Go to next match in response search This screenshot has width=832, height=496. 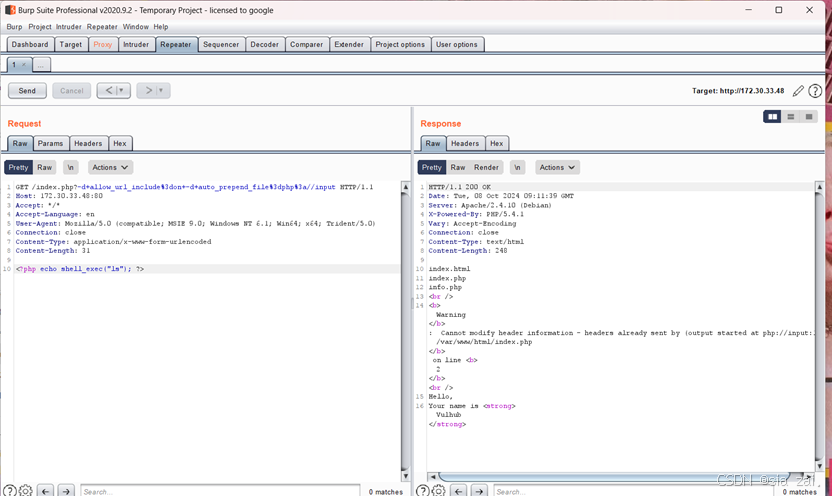click(479, 491)
